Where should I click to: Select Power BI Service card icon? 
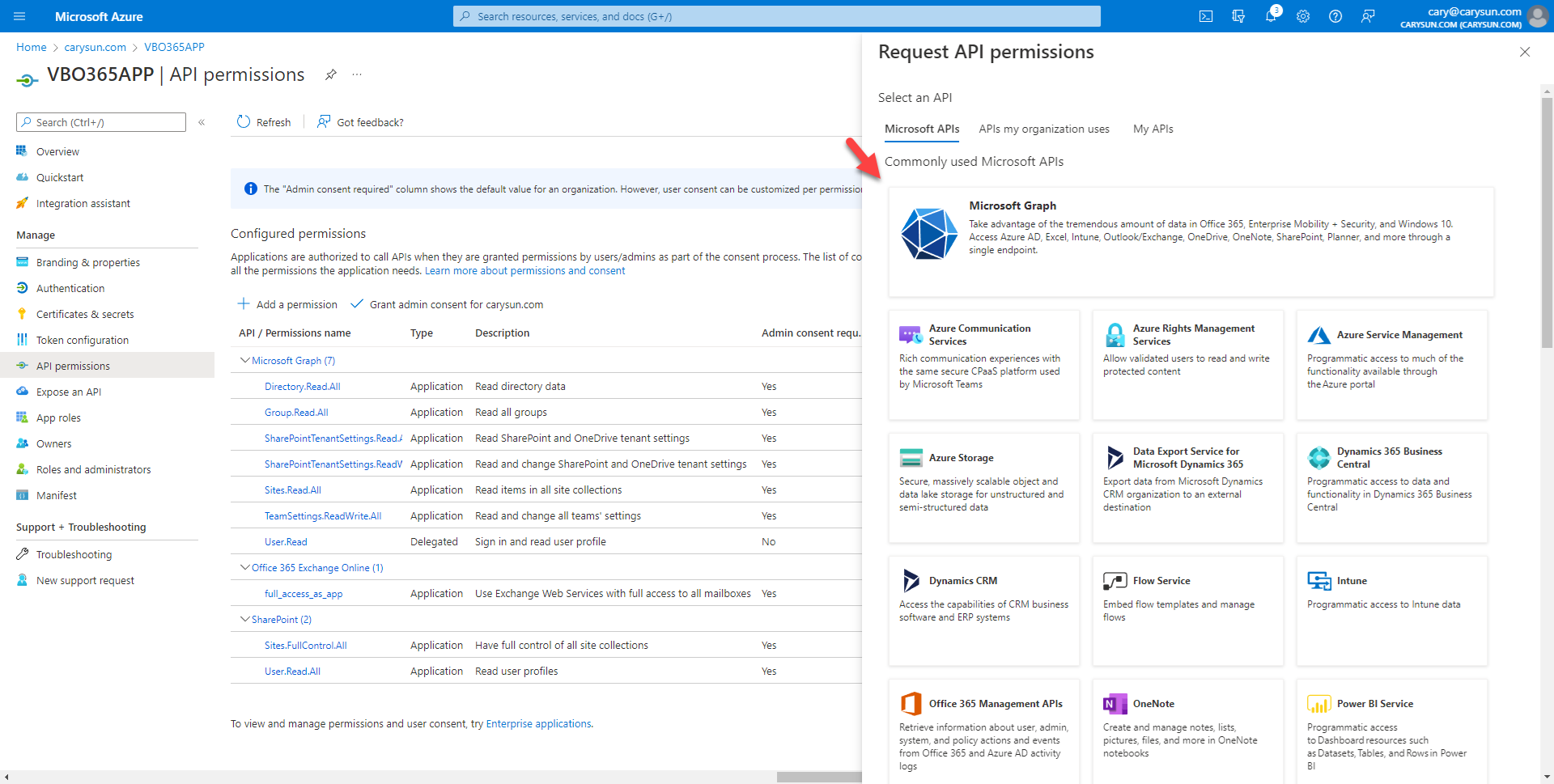click(1319, 704)
